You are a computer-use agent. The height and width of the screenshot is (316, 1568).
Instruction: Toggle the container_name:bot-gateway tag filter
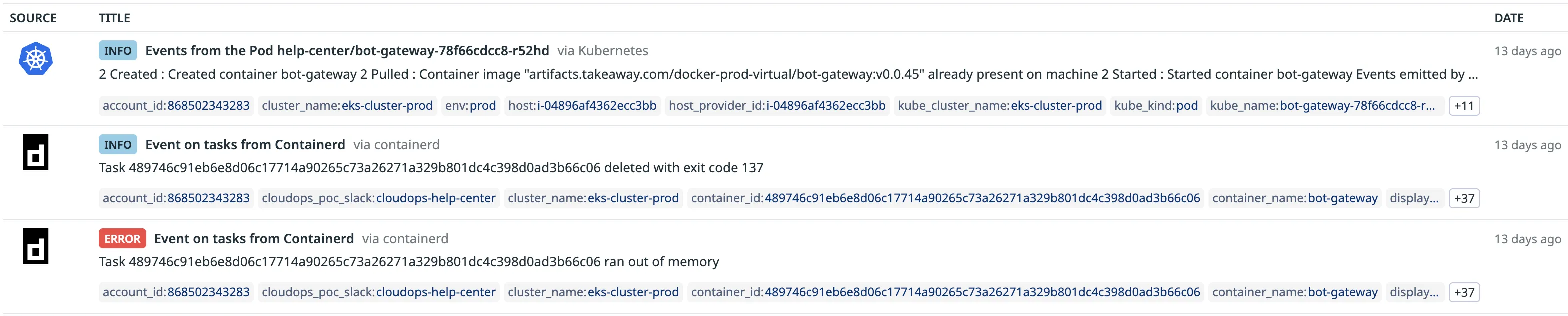[1294, 198]
